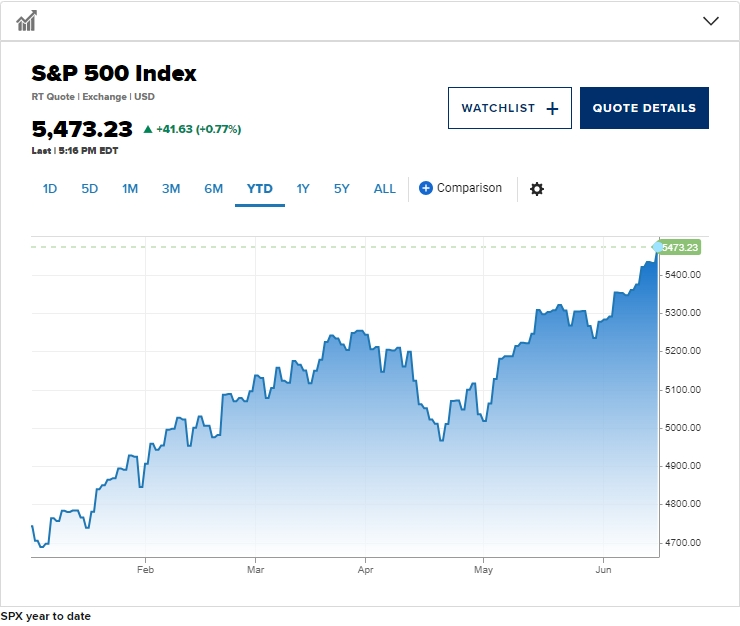Click the blue plus Comparison icon
740x626 pixels.
[x=426, y=188]
